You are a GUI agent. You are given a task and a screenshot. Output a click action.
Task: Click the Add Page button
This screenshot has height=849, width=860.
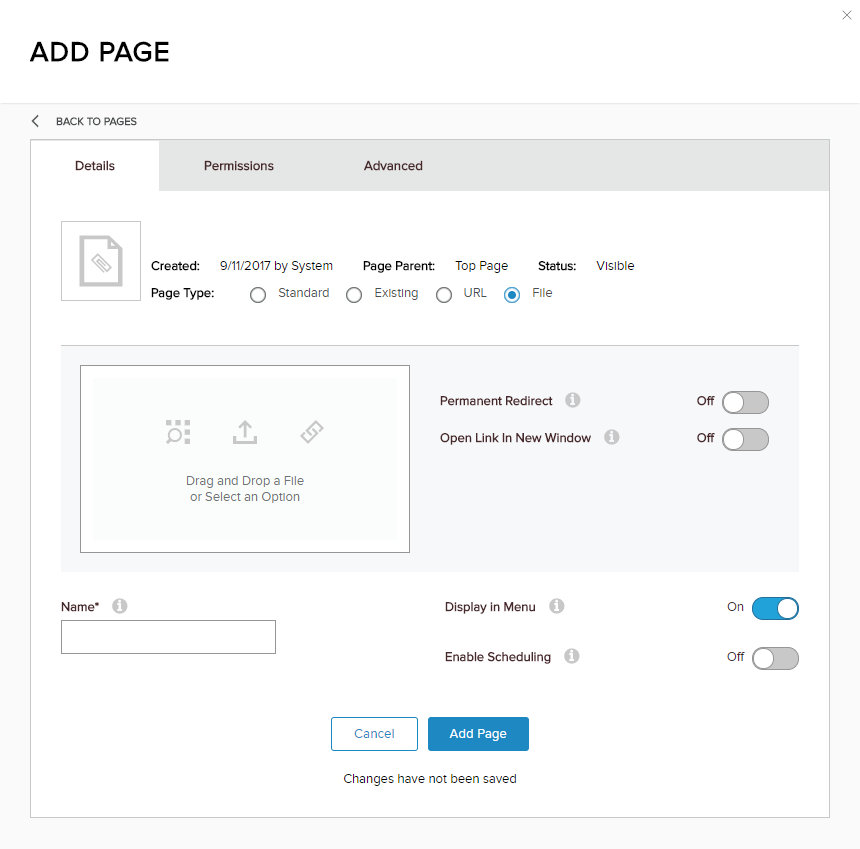tap(478, 734)
